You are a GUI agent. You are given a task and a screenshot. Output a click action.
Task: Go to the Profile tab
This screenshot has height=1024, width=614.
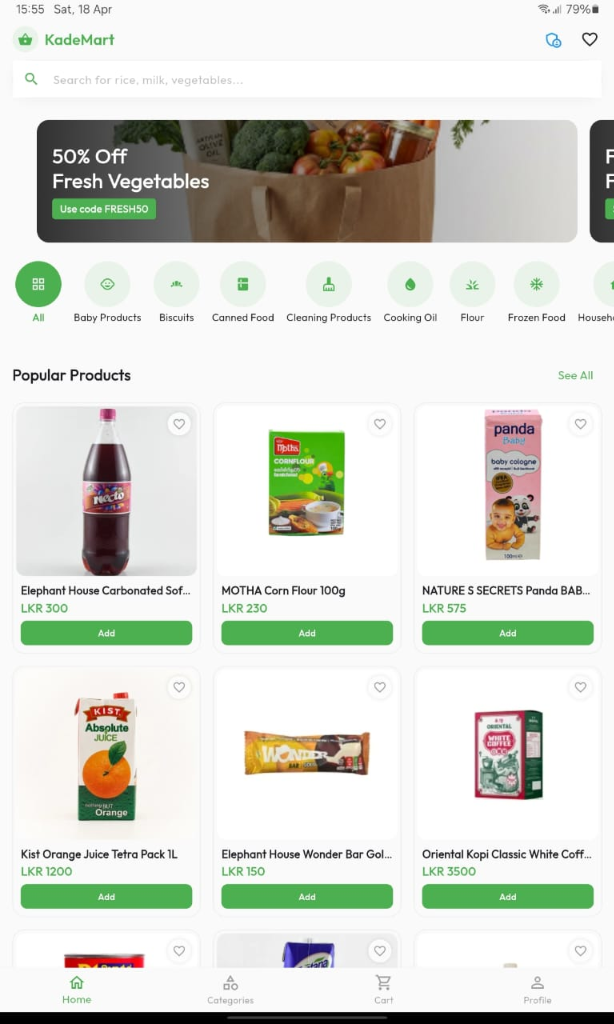(x=537, y=989)
